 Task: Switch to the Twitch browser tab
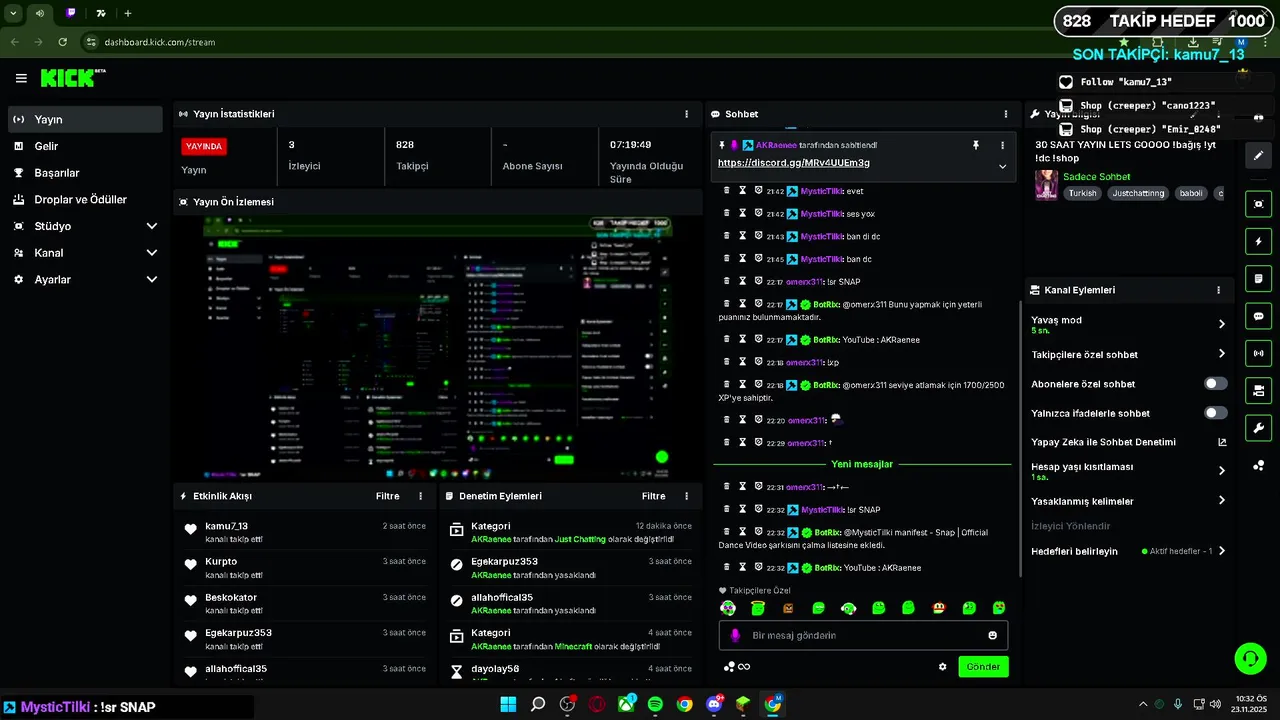pos(71,13)
